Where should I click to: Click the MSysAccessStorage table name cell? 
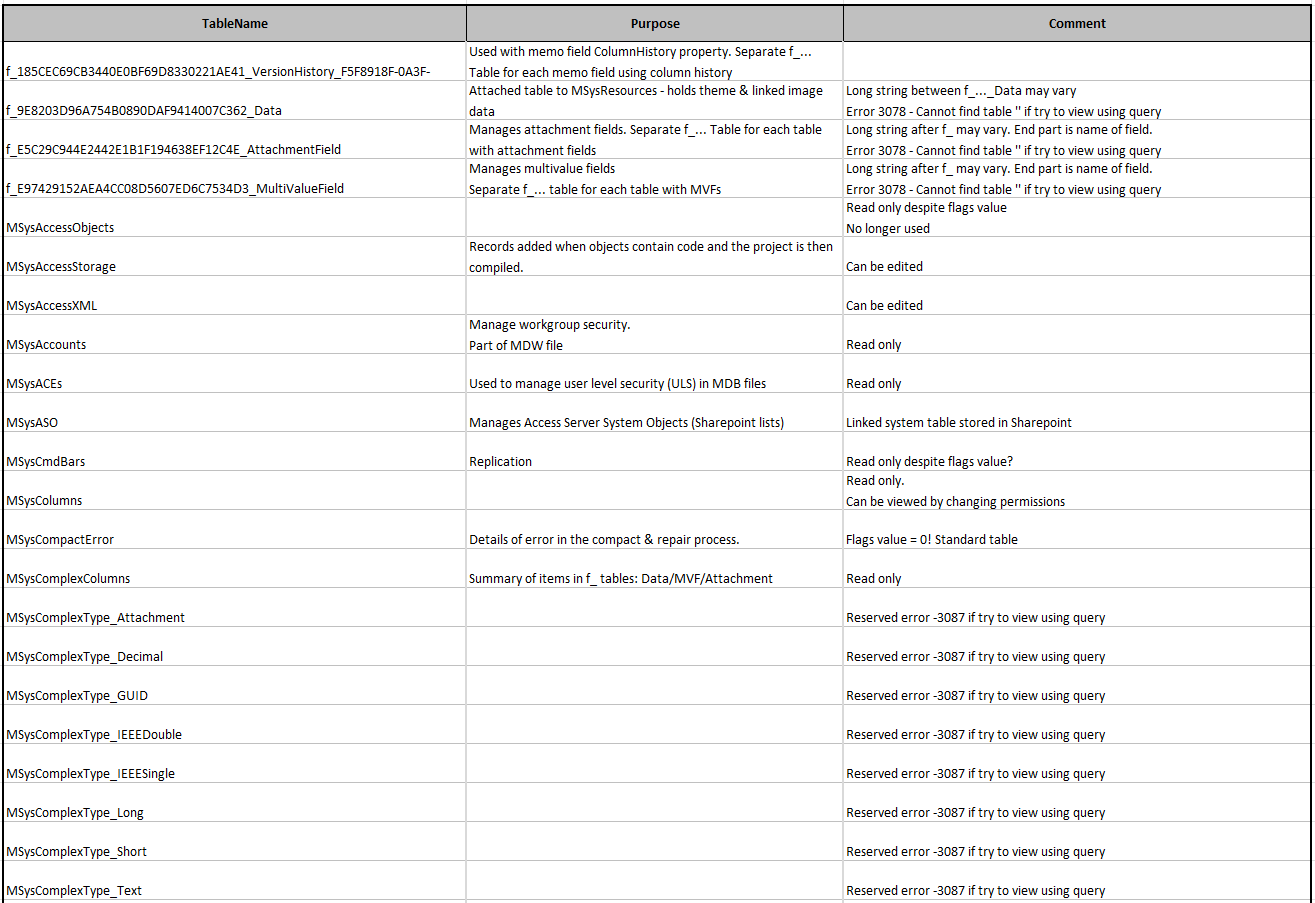click(234, 257)
